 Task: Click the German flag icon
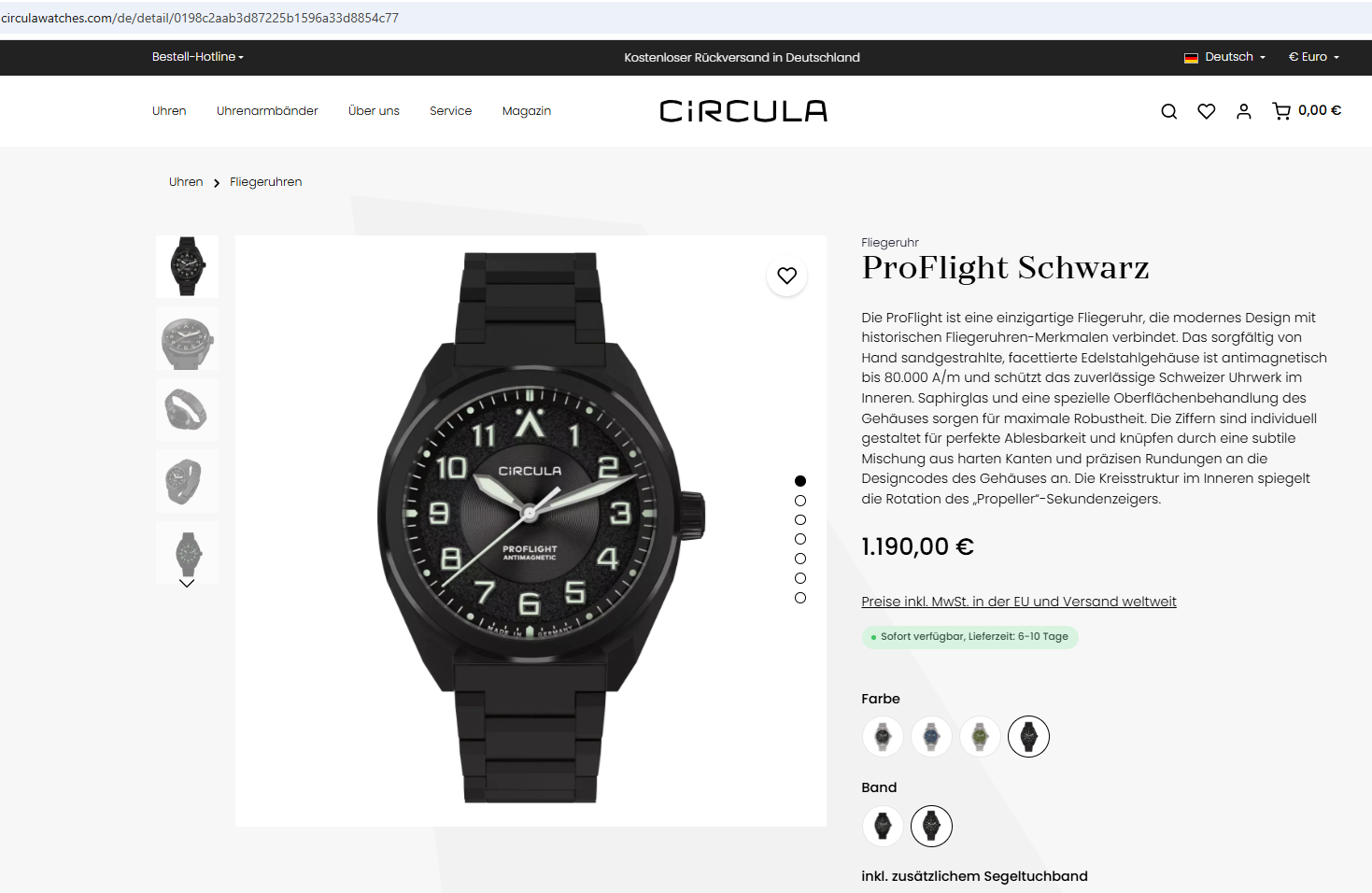pos(1191,58)
